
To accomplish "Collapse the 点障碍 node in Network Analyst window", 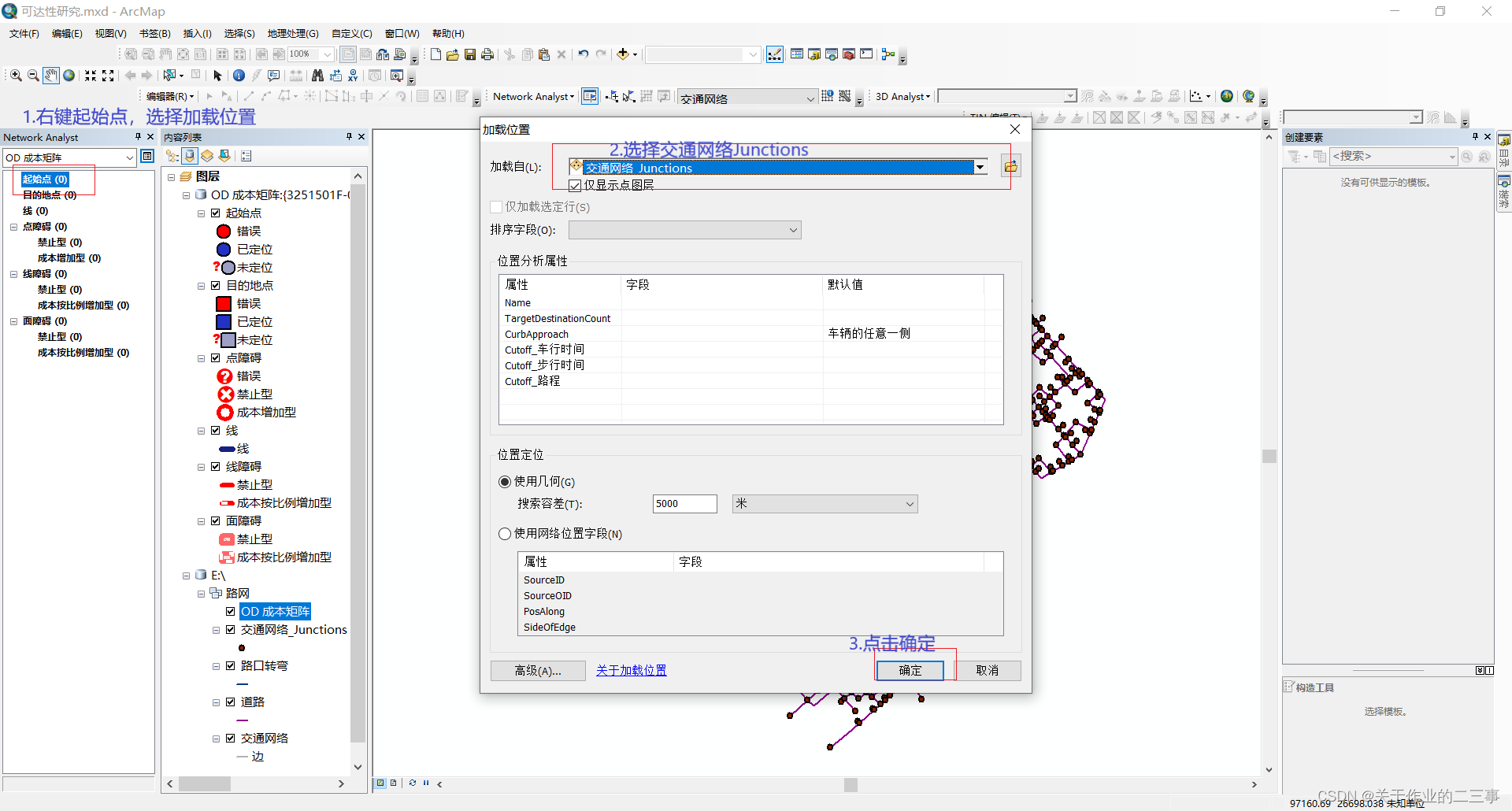I will (x=13, y=227).
